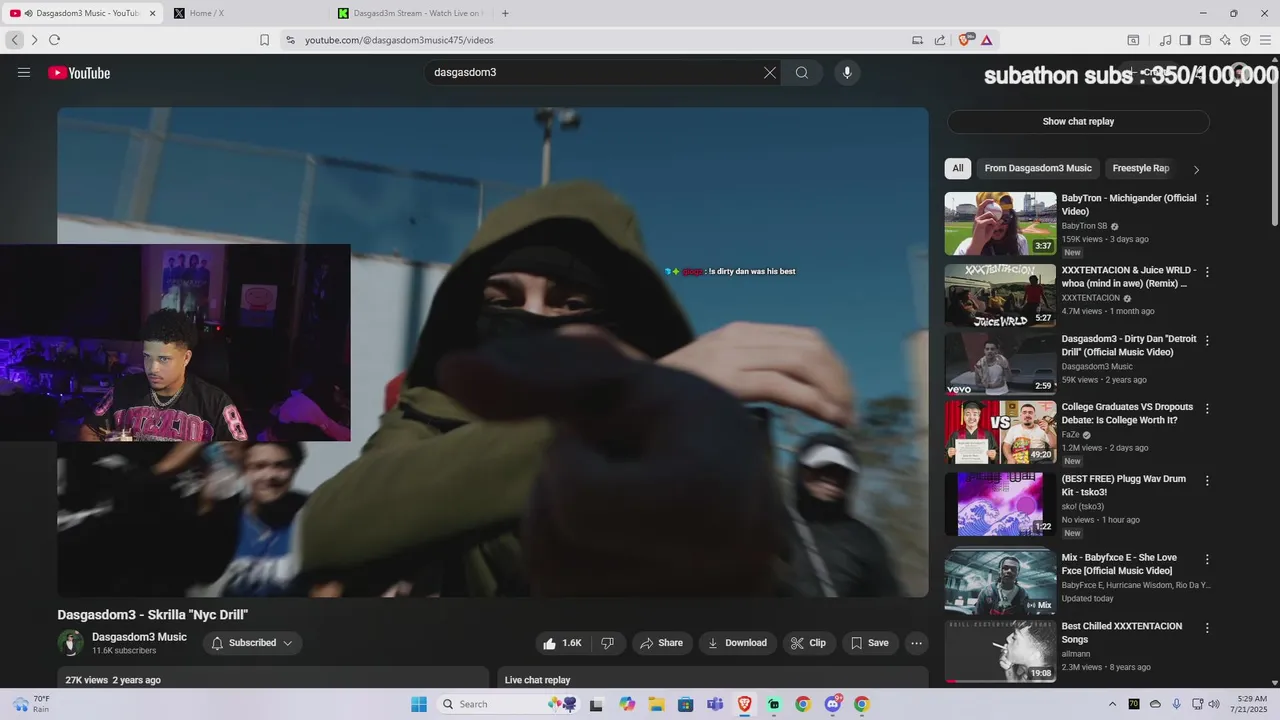Image resolution: width=1280 pixels, height=720 pixels.
Task: Open the Brave VPN shield icon
Action: (x=1245, y=40)
